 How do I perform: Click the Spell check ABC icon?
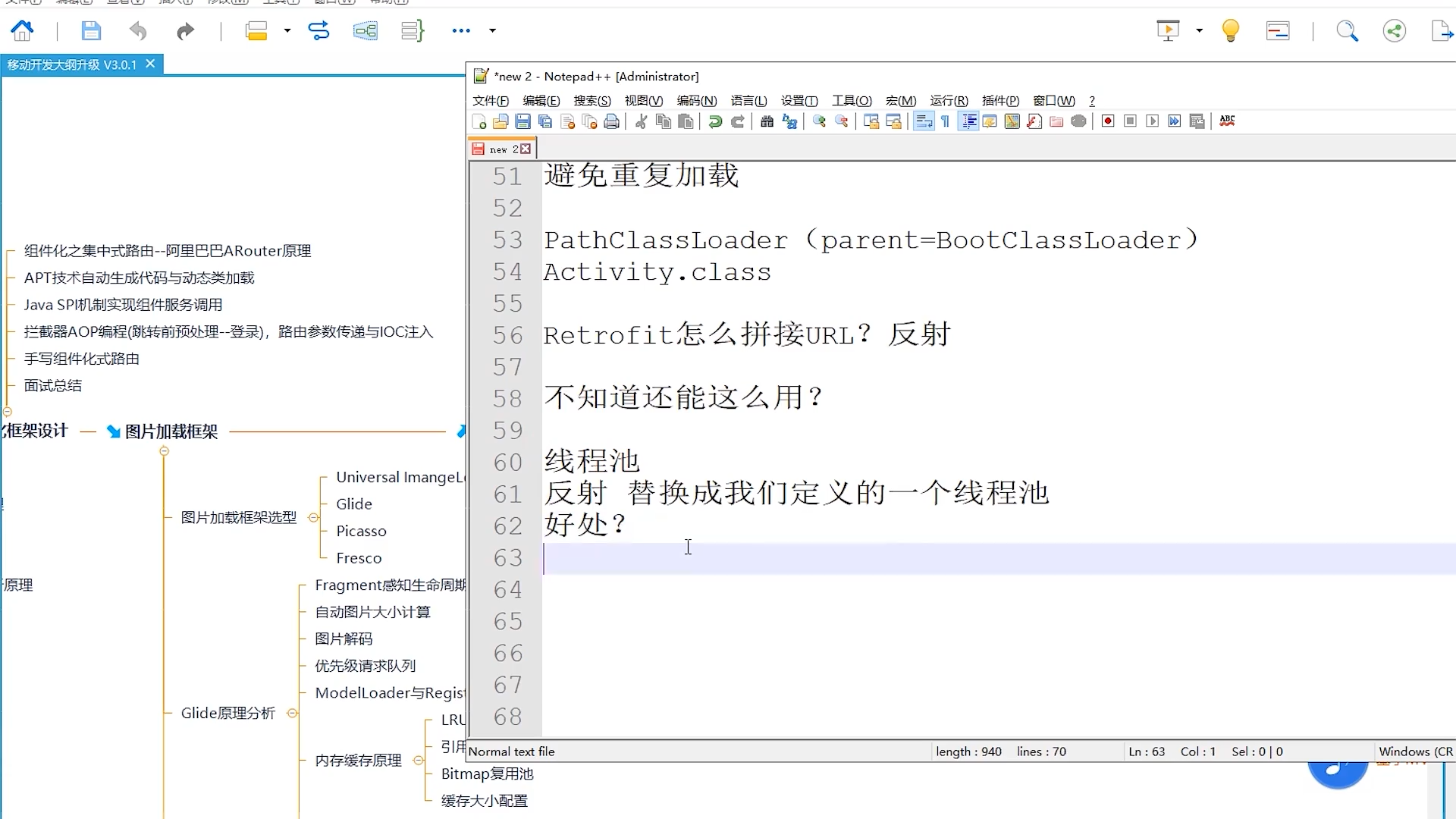click(1227, 121)
